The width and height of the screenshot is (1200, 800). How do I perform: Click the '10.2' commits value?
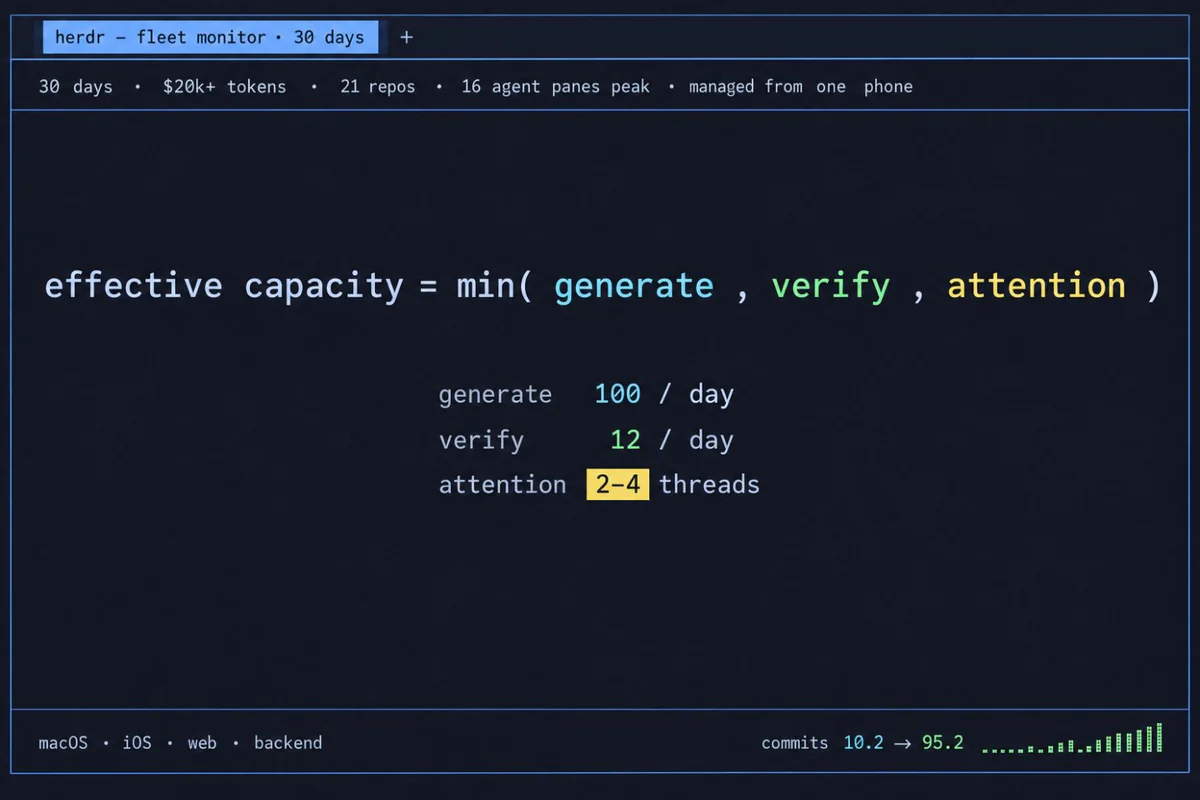863,743
